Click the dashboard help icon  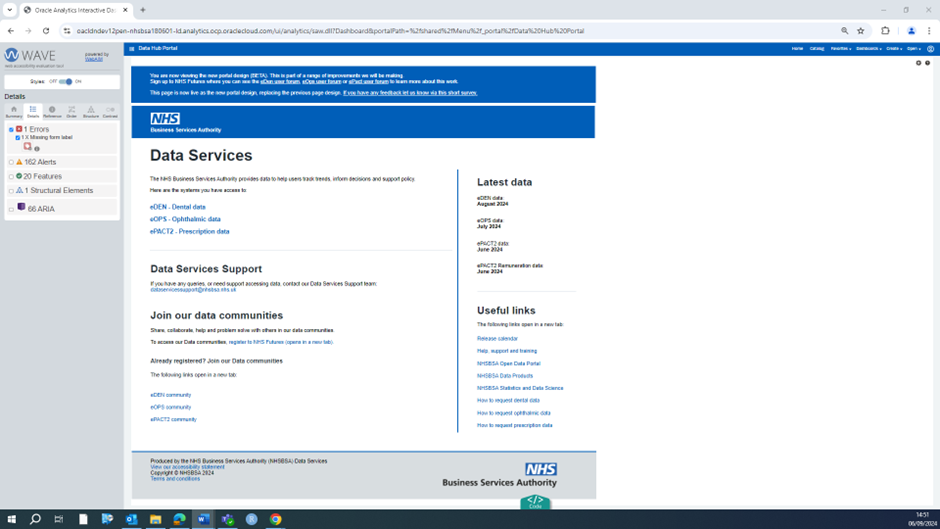927,63
